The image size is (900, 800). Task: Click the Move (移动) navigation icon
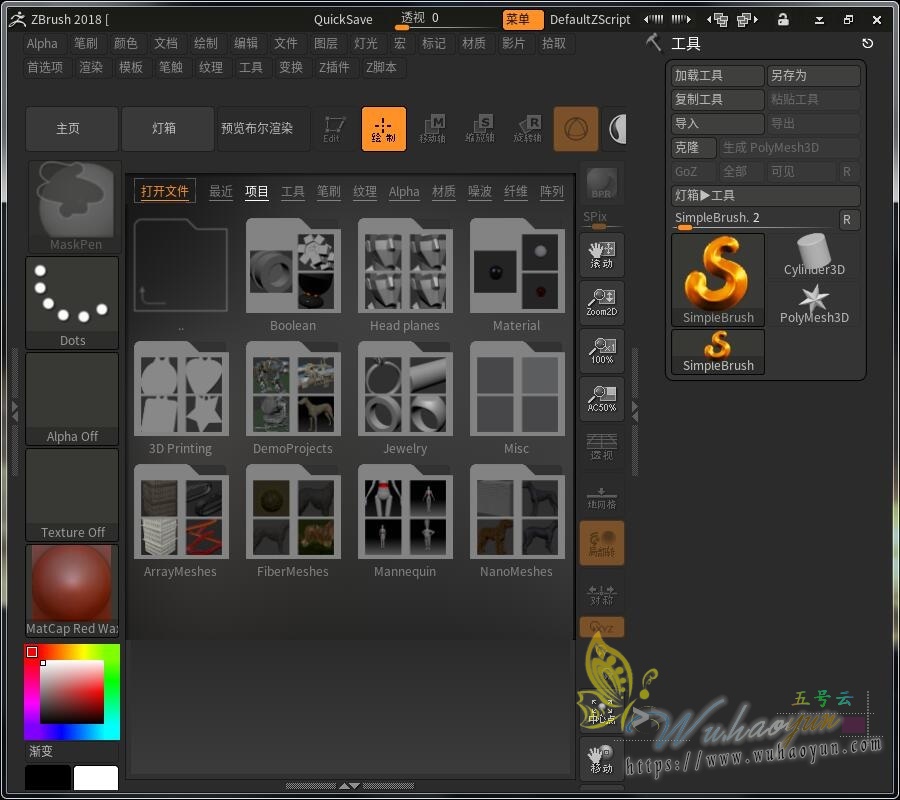(x=602, y=759)
